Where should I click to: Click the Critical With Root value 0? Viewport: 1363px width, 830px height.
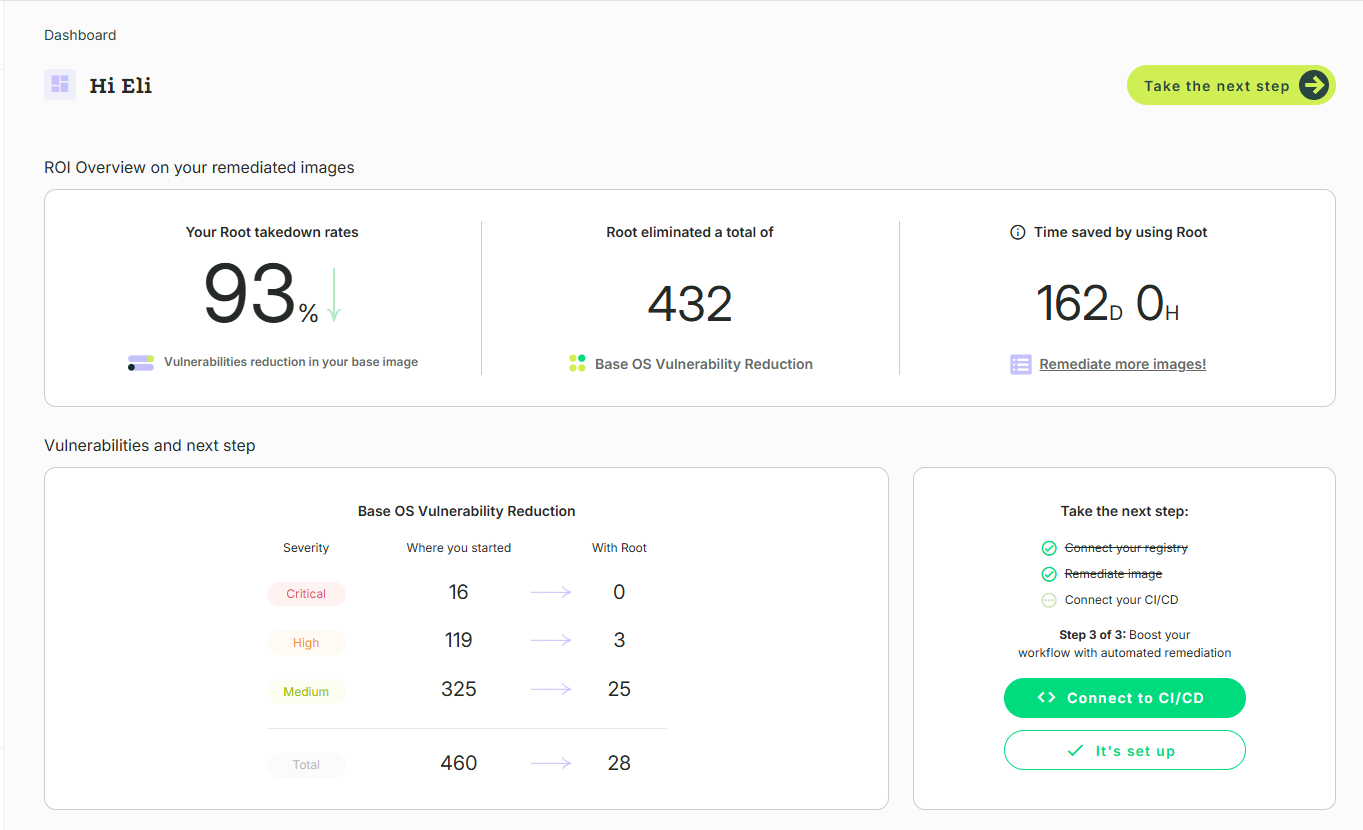point(619,592)
